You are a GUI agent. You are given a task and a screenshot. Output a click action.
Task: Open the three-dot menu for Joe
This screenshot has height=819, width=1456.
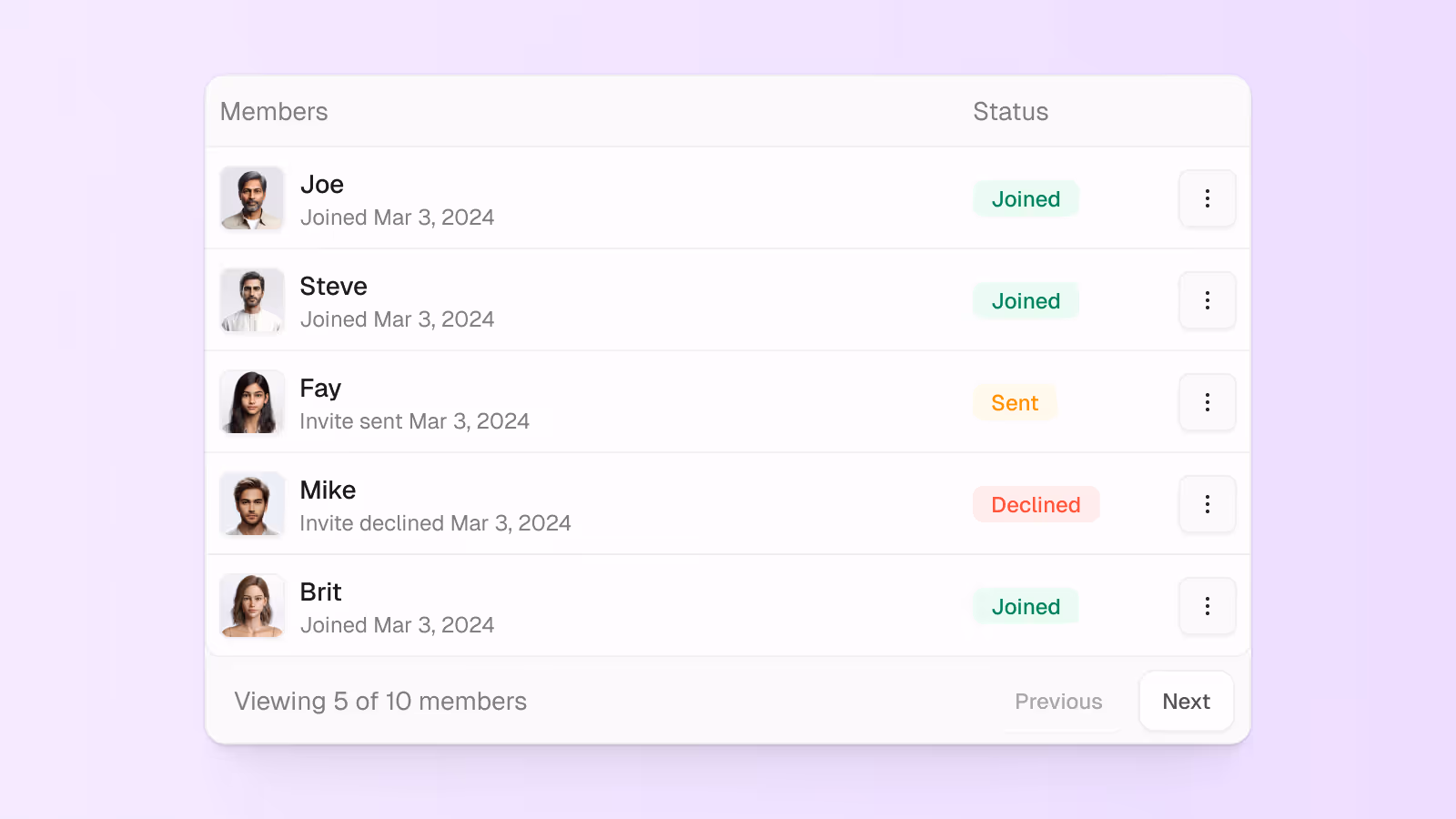[1207, 198]
